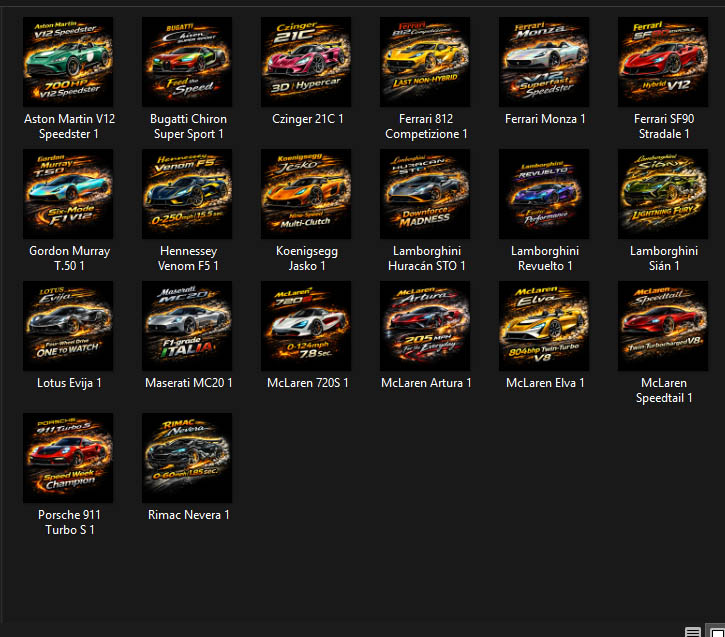Select the Bugatti Chiron Super Sport 1 thumbnail
Screen dimensions: 725x637
[x=187, y=62]
